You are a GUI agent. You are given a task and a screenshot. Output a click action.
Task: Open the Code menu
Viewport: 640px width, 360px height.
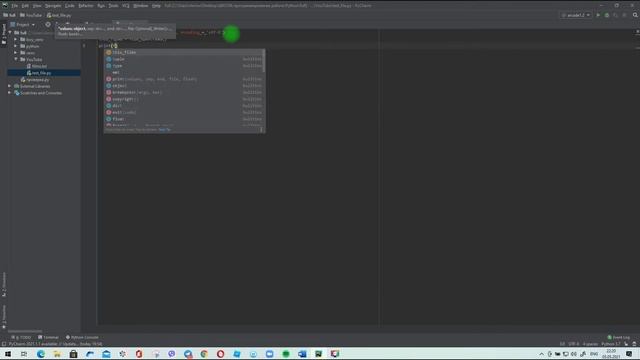coord(70,6)
